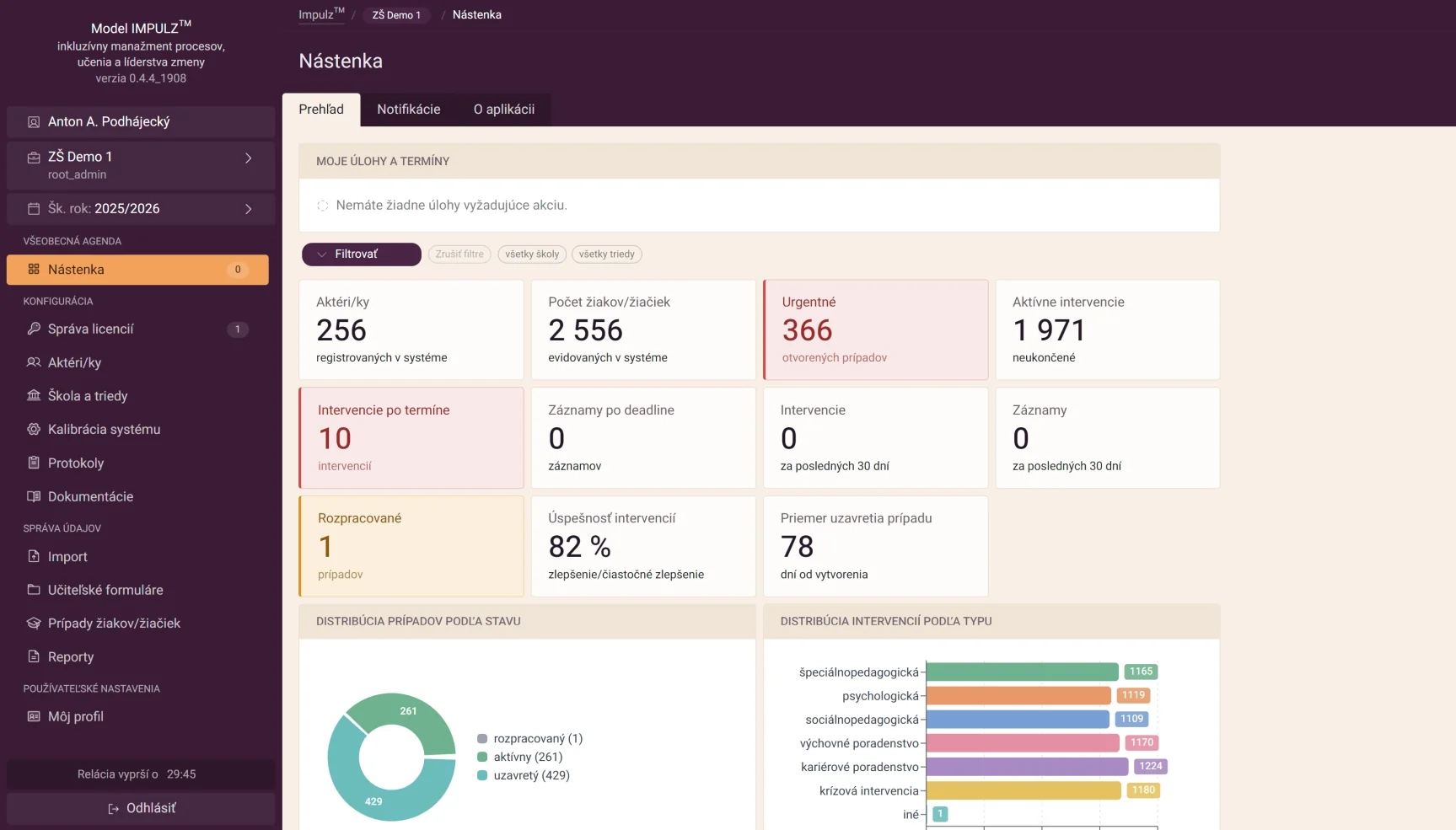
Task: Click the green aktívny legend swatch
Action: [482, 758]
